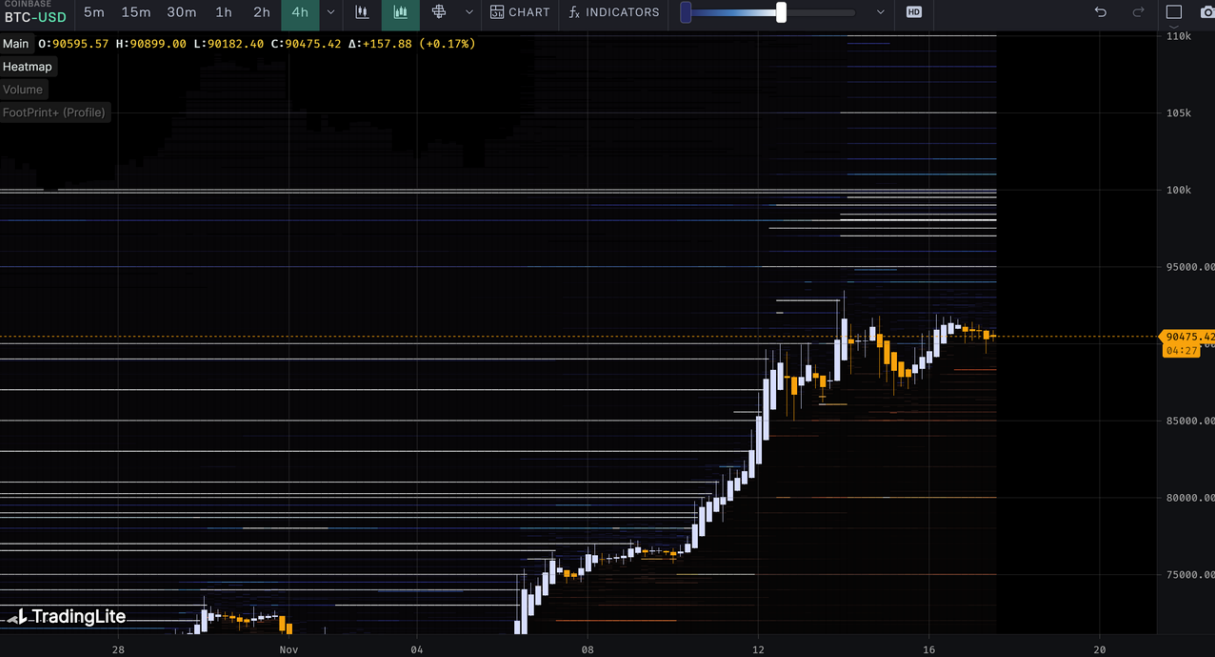Viewport: 1215px width, 657px height.
Task: Click the close value C:90475.42
Action: click(306, 44)
